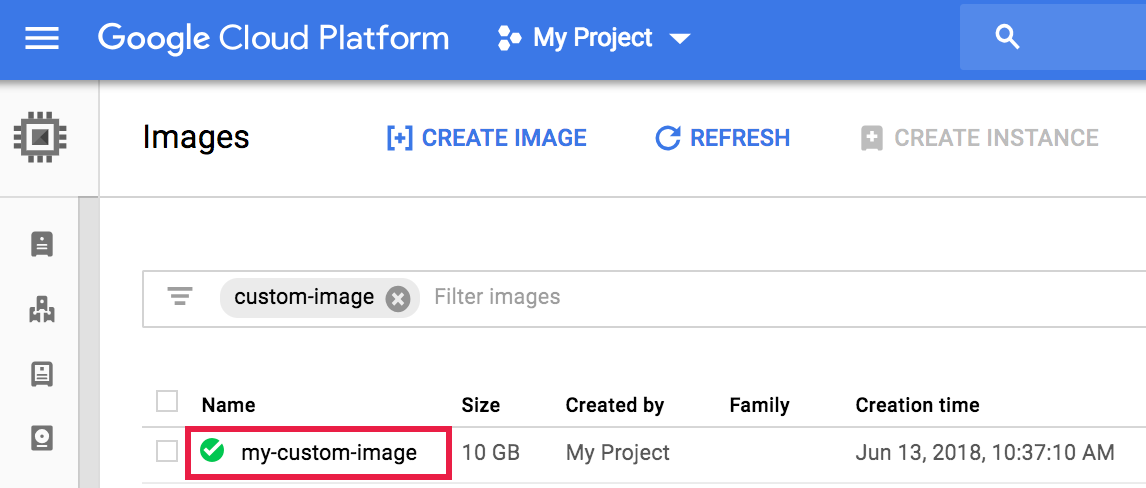Click the project hexagon dots icon
Viewport: 1146px width, 488px height.
509,39
